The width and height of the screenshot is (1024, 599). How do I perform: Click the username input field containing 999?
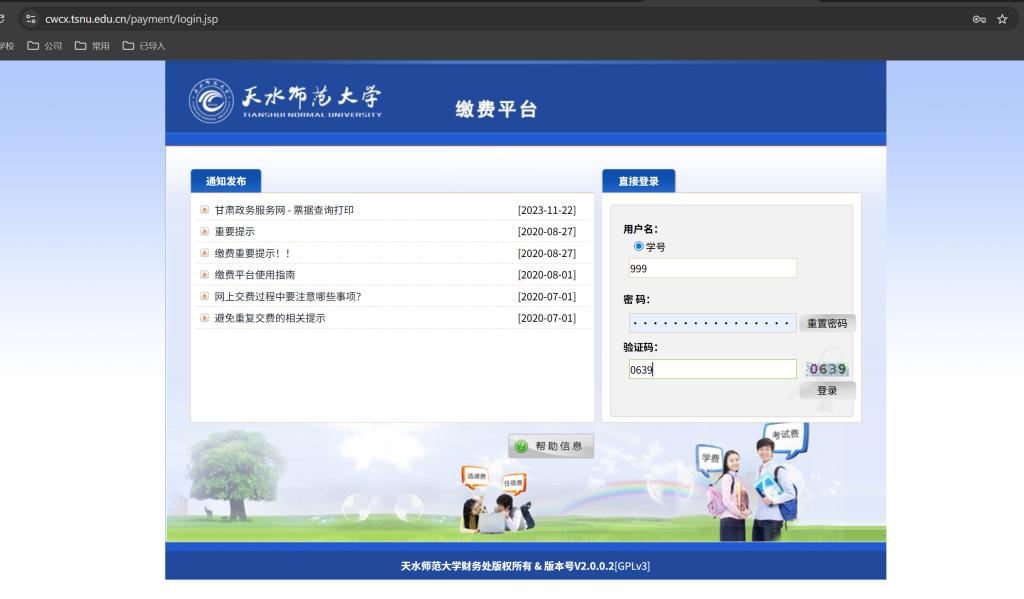click(x=712, y=268)
